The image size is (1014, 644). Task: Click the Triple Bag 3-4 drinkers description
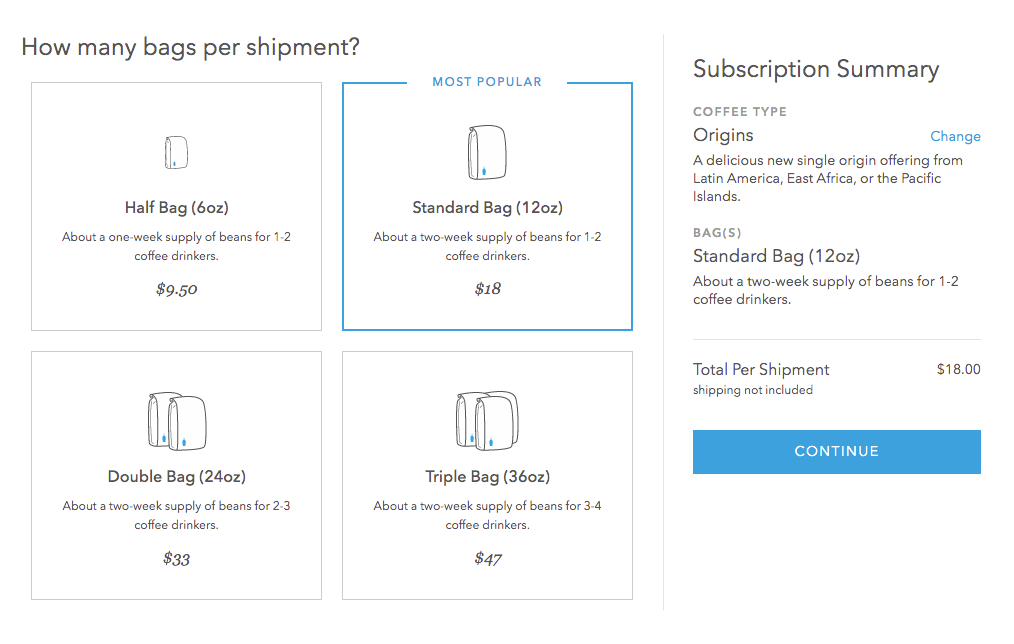tap(488, 515)
